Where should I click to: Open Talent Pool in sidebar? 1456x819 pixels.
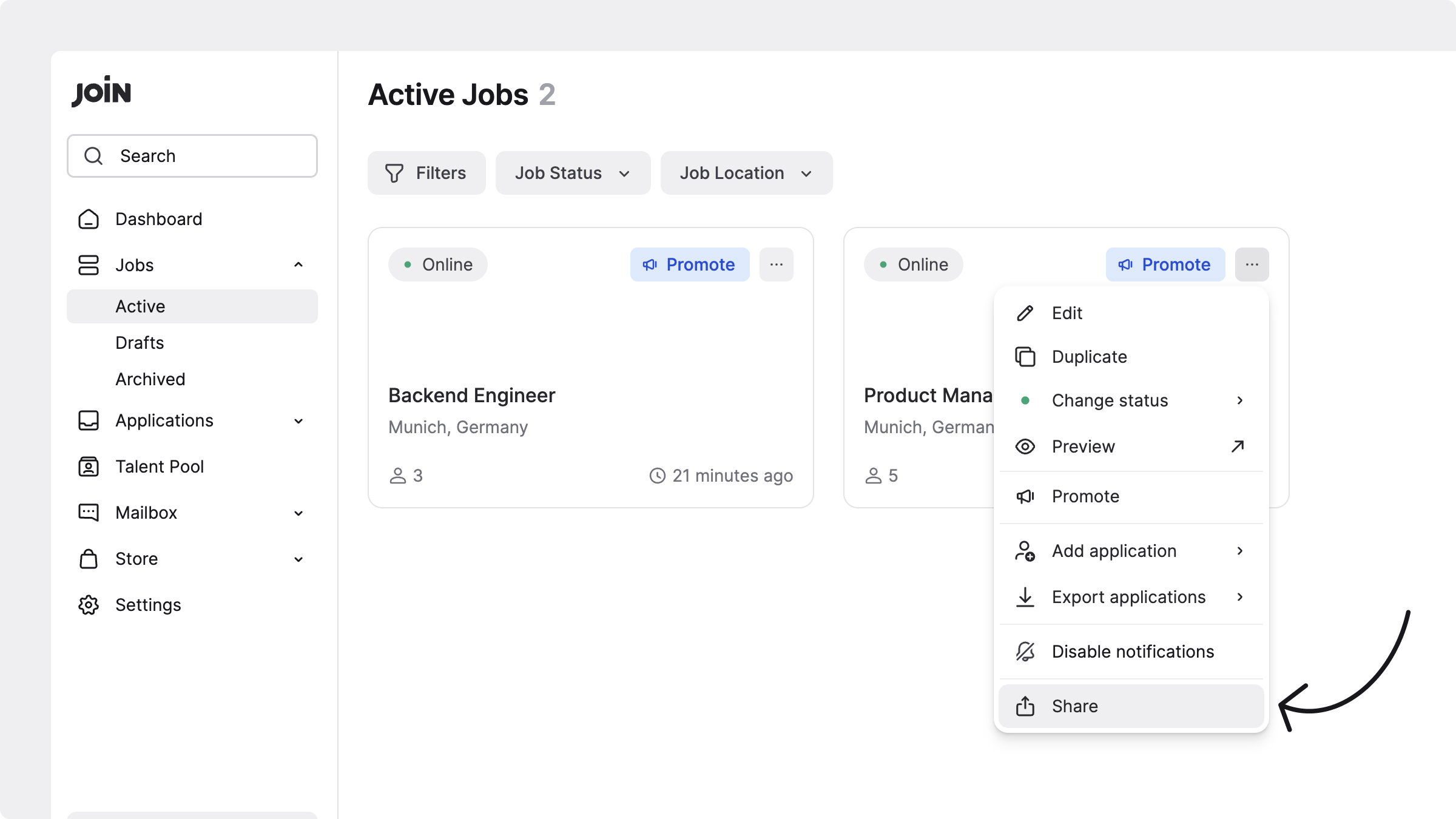pyautogui.click(x=160, y=467)
